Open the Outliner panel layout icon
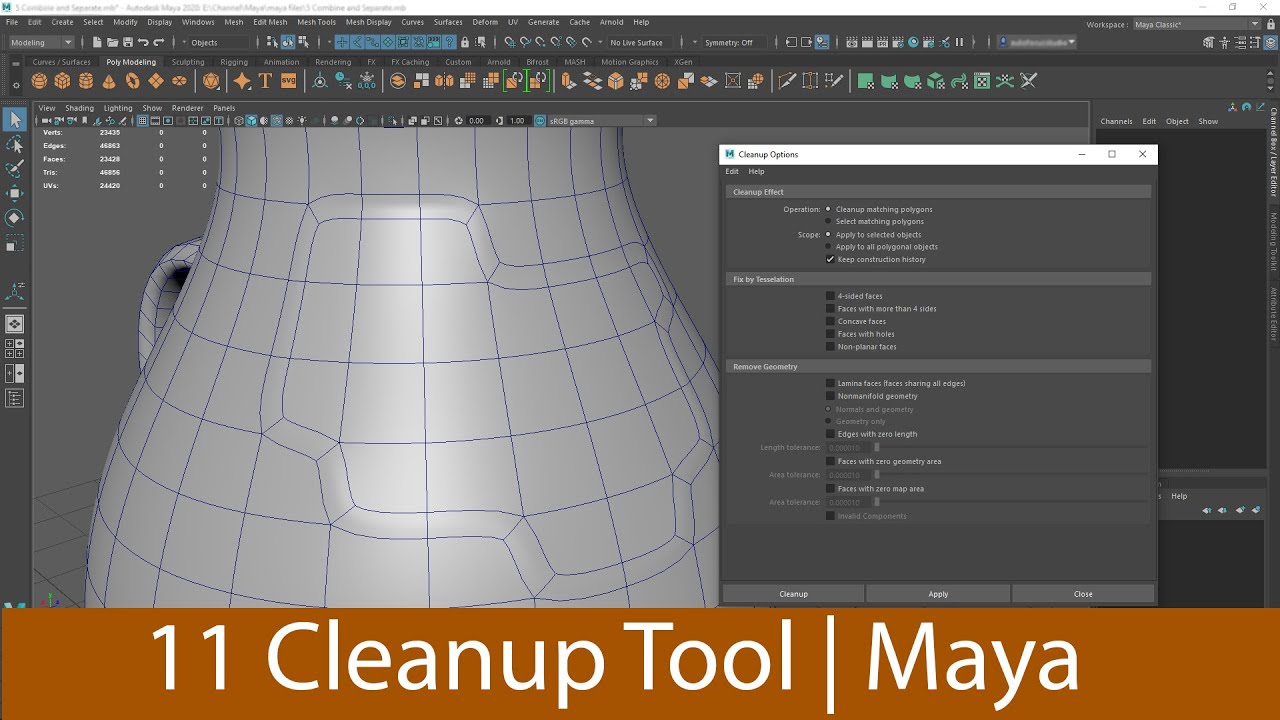 click(14, 398)
